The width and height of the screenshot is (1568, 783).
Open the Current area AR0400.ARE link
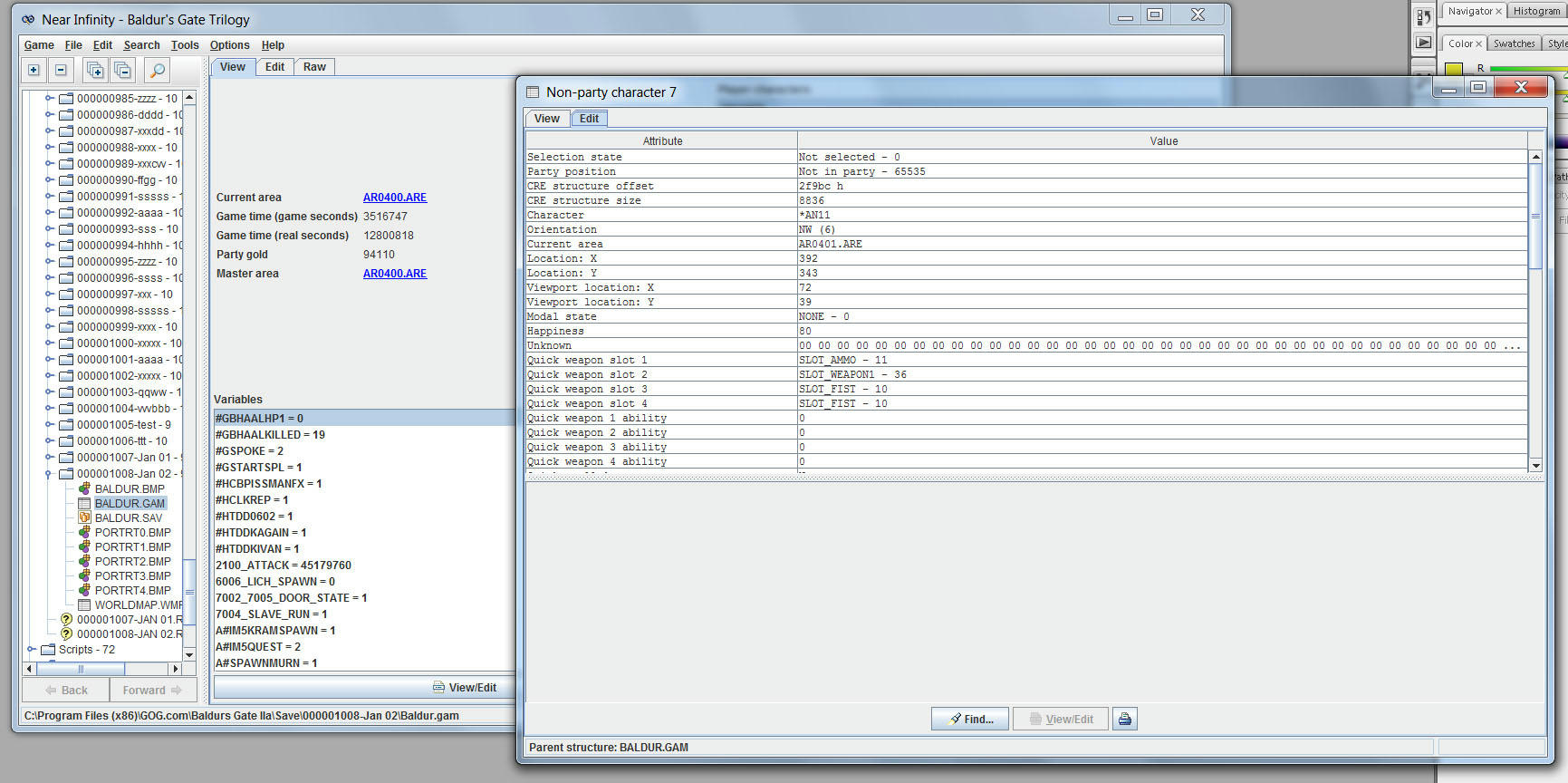pyautogui.click(x=395, y=198)
